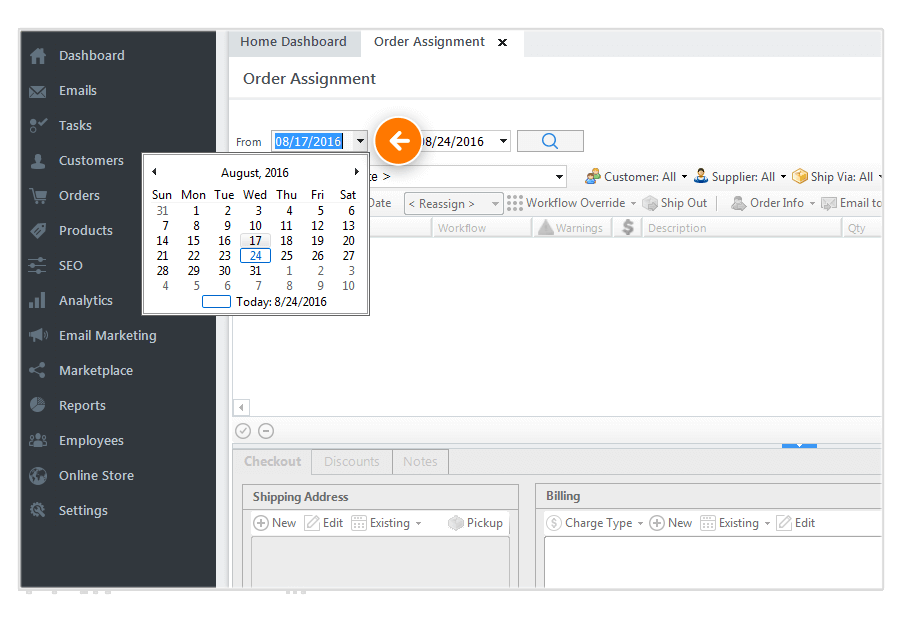Open Email Marketing megaphone icon
This screenshot has height=620, width=900.
(x=38, y=335)
